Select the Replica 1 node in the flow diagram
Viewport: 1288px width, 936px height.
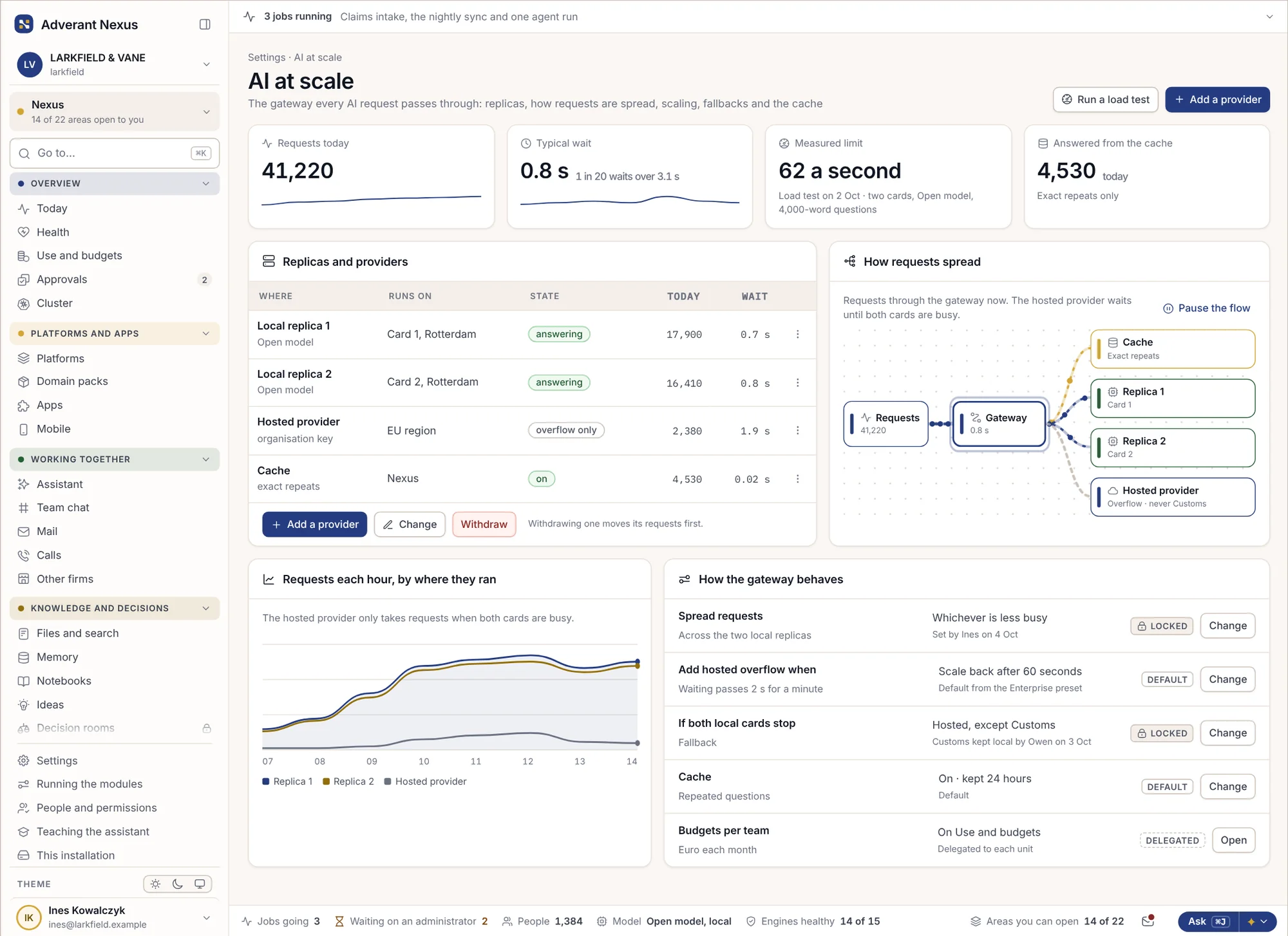(1172, 398)
